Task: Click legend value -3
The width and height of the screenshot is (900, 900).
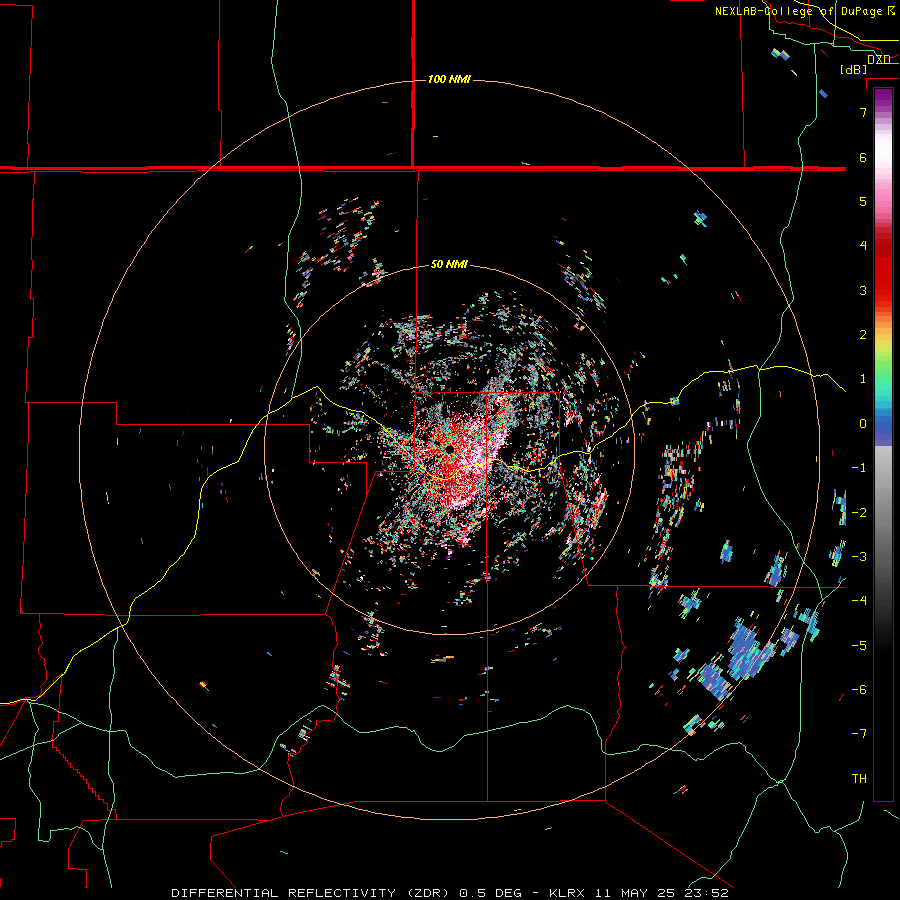Action: click(859, 557)
